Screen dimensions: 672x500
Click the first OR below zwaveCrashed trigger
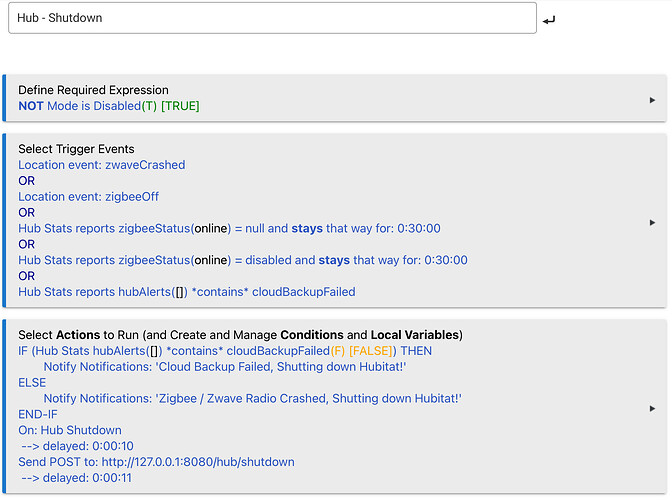click(27, 181)
